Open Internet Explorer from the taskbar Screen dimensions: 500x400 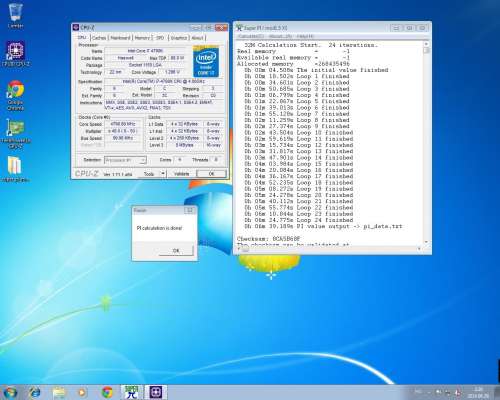coord(34,392)
